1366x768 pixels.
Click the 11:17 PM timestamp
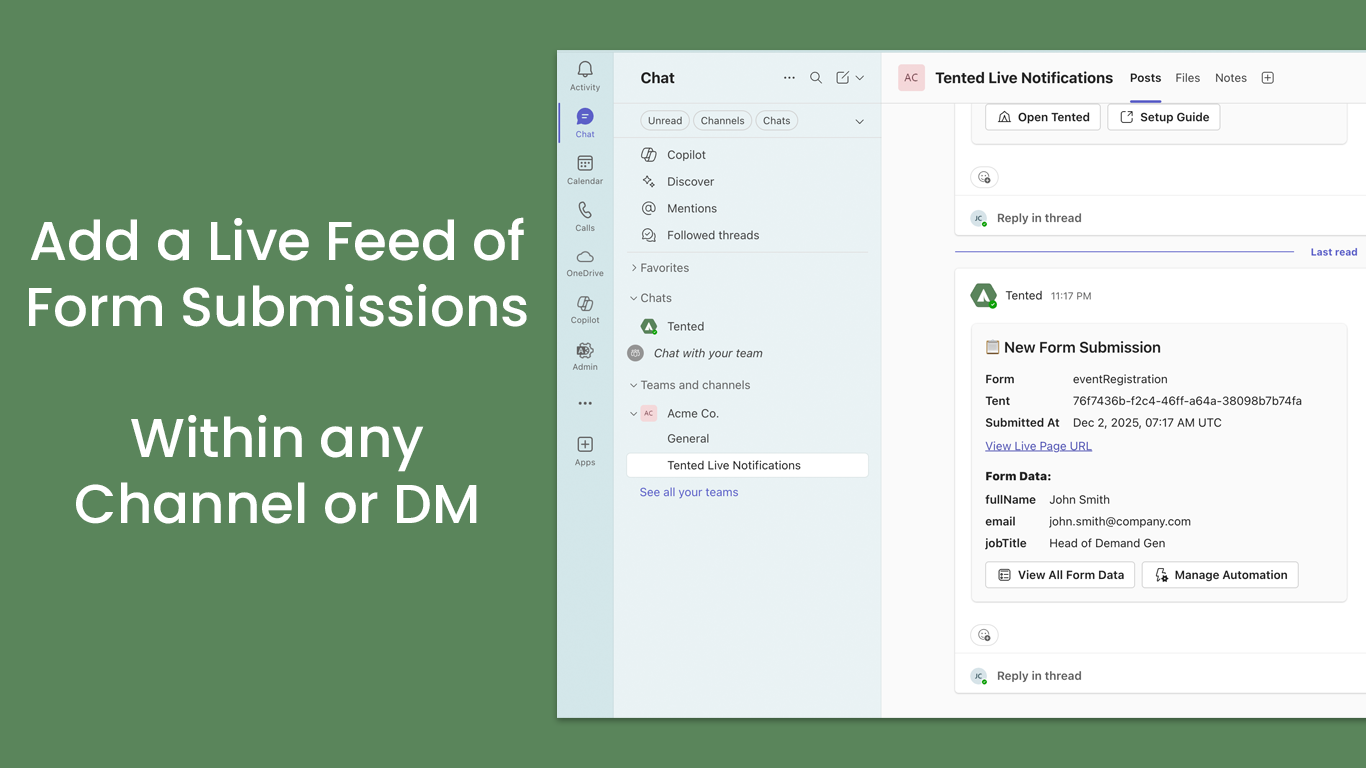(x=1071, y=296)
